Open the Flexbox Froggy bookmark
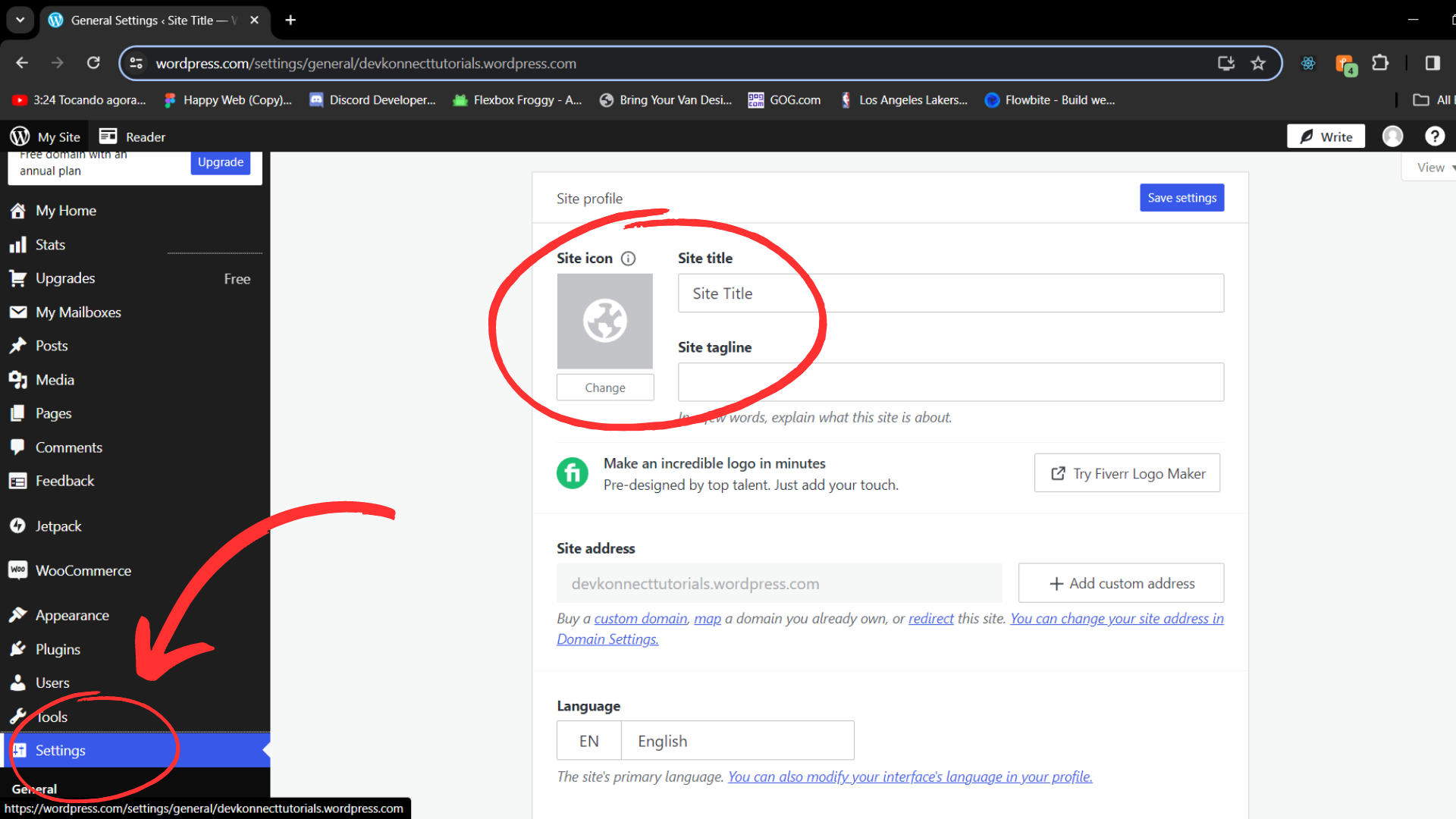1456x819 pixels. pyautogui.click(x=517, y=100)
